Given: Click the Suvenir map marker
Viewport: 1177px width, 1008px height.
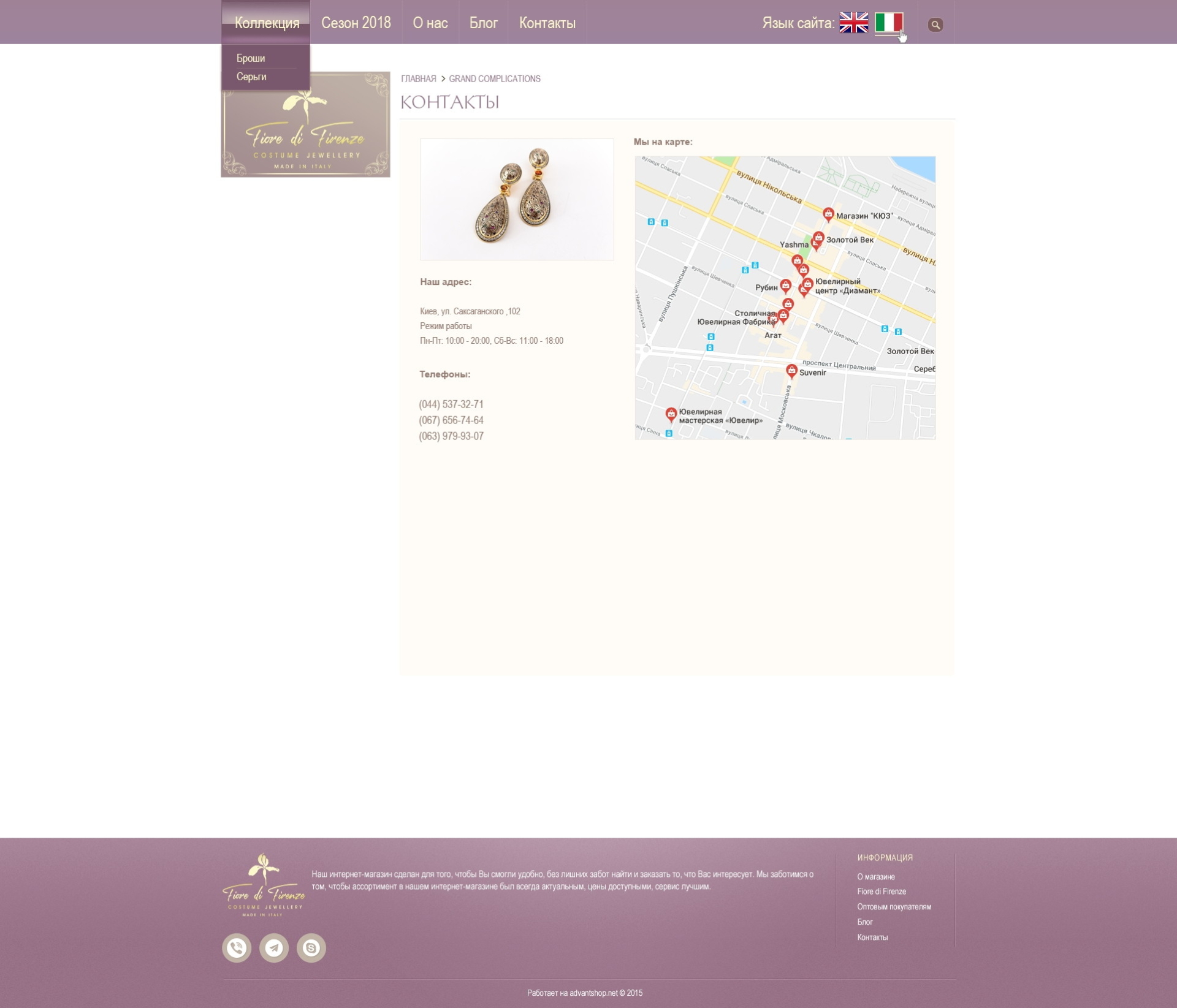Looking at the screenshot, I should 791,371.
